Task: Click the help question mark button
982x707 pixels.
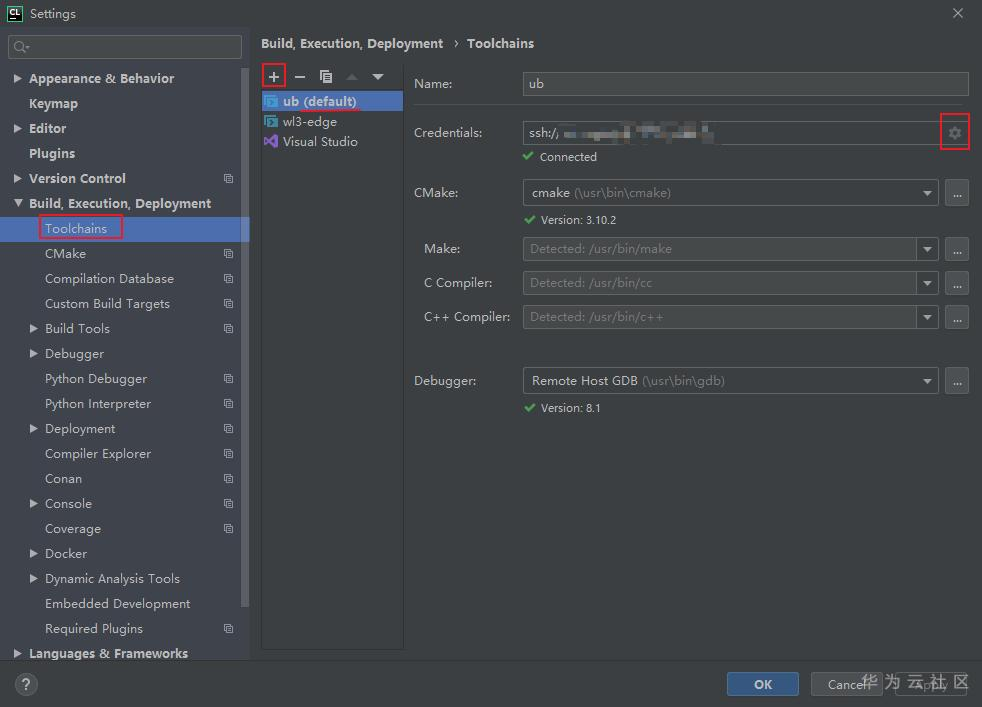Action: tap(27, 684)
